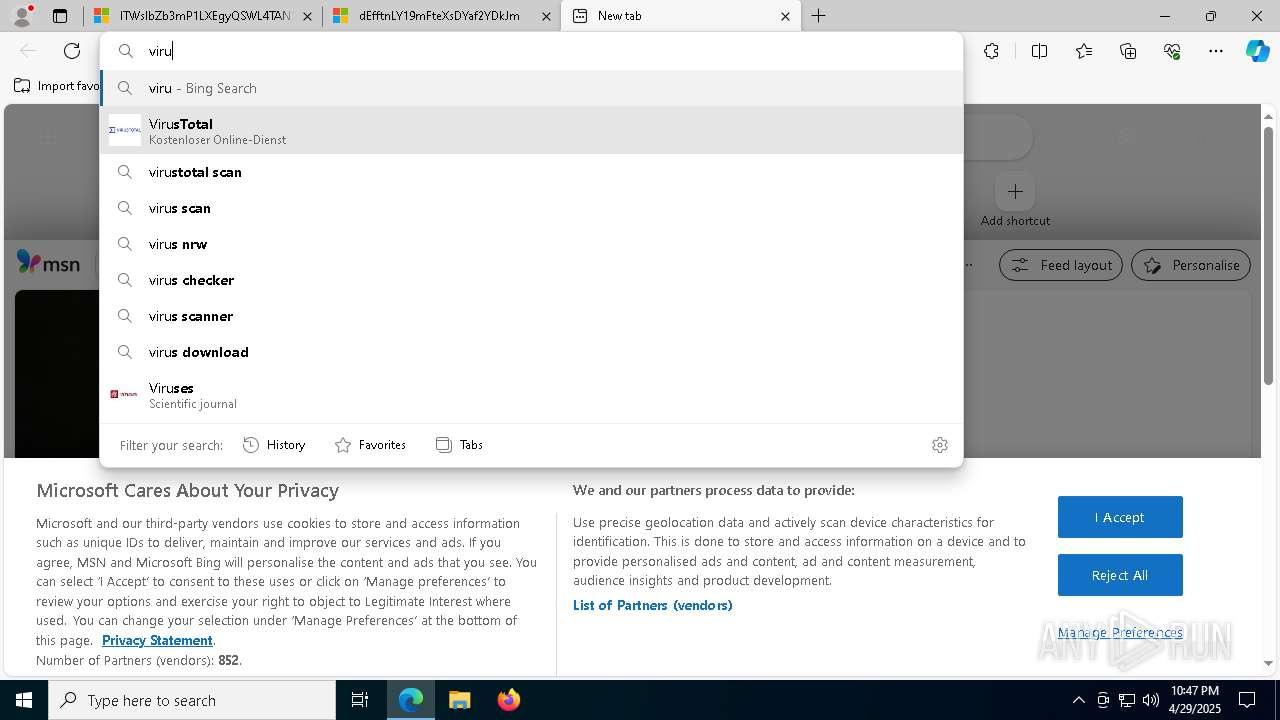The width and height of the screenshot is (1280, 720).
Task: Click I Accept cookie button
Action: click(x=1120, y=517)
